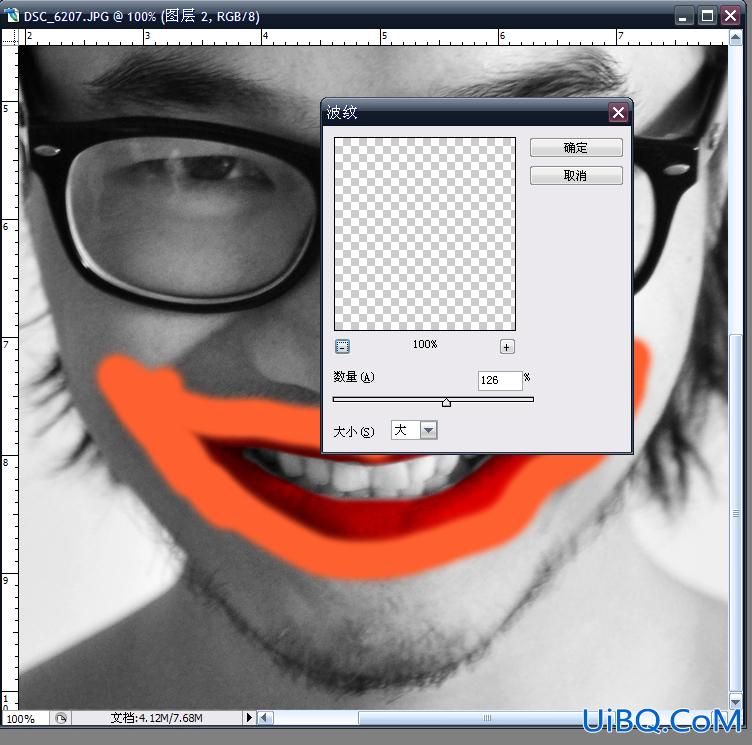Open the status bar info options arrow
The width and height of the screenshot is (752, 745).
249,718
